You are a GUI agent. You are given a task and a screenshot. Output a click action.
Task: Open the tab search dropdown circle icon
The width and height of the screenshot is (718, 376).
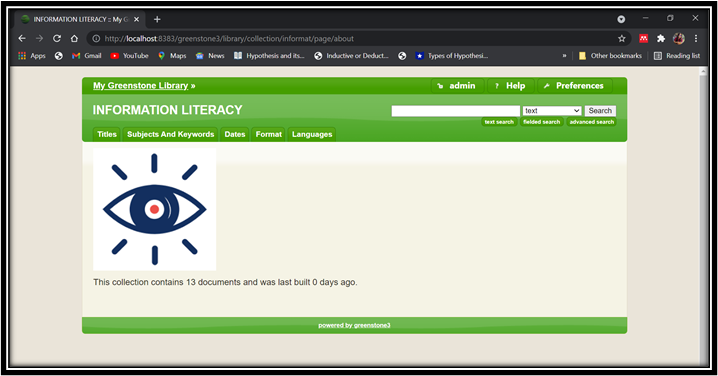pyautogui.click(x=621, y=19)
